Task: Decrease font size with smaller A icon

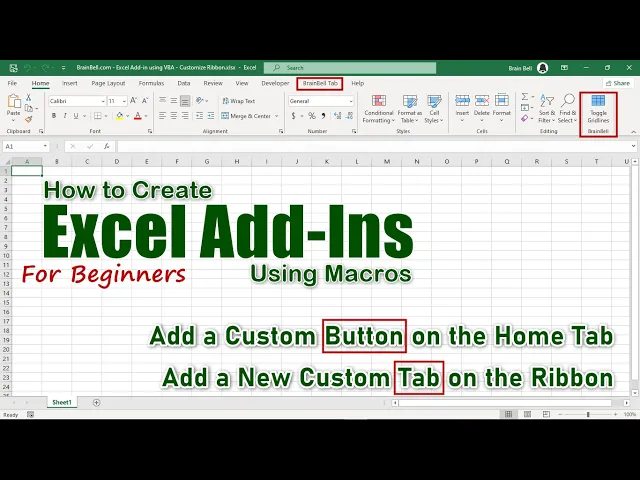Action: pos(145,100)
